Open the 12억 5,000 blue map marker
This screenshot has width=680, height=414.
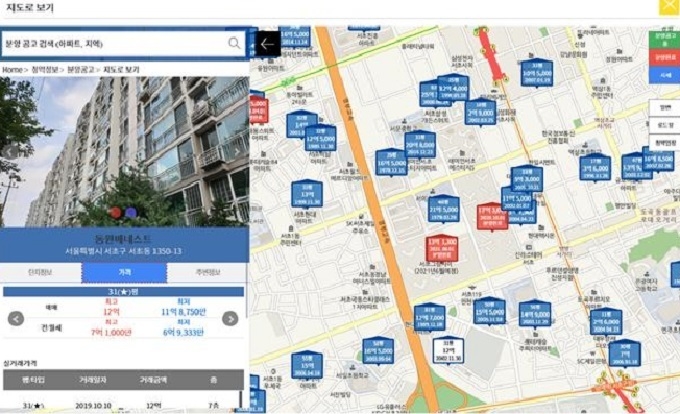tap(320, 138)
